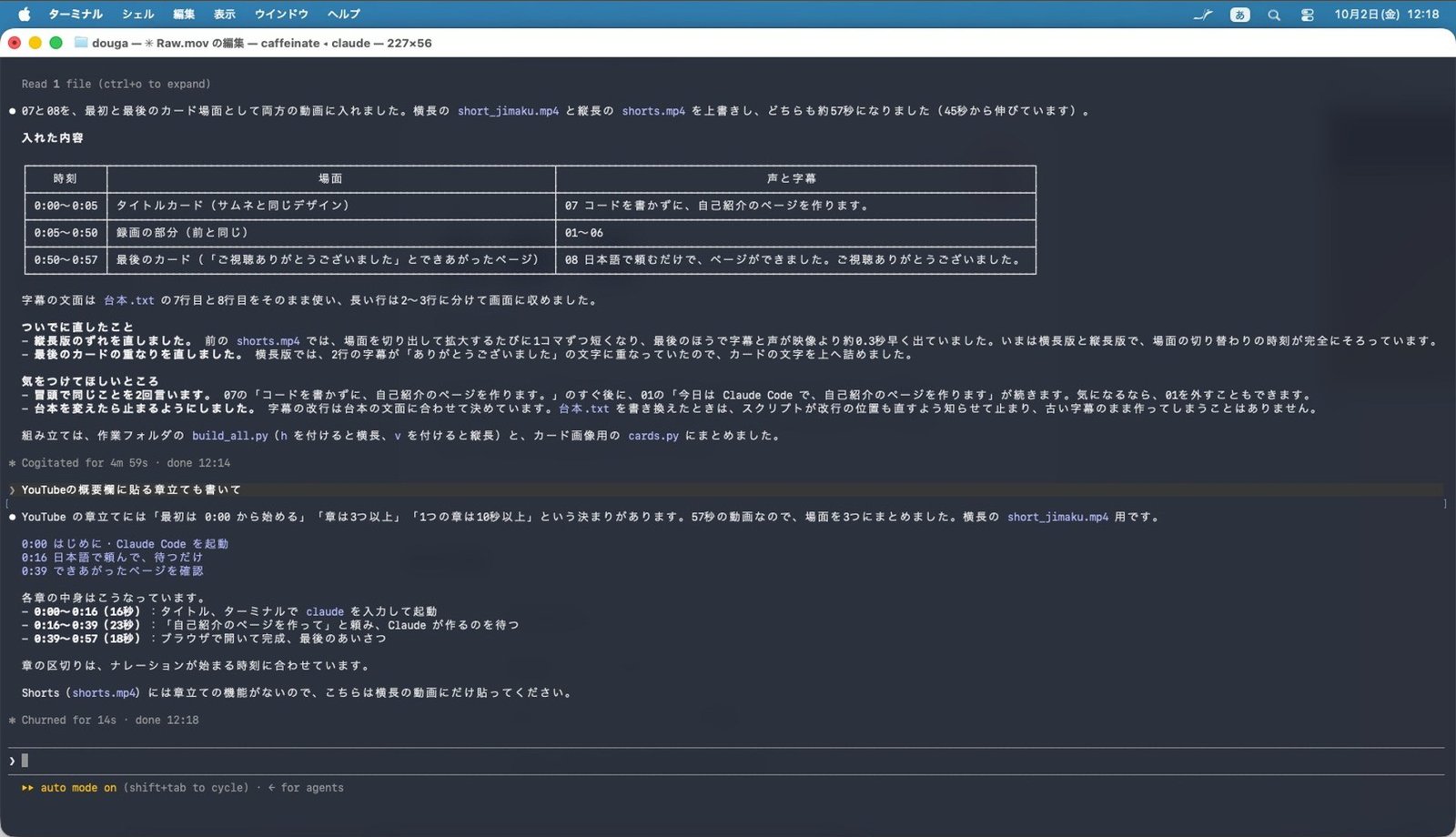Close the terminal window with the red button

pyautogui.click(x=15, y=43)
